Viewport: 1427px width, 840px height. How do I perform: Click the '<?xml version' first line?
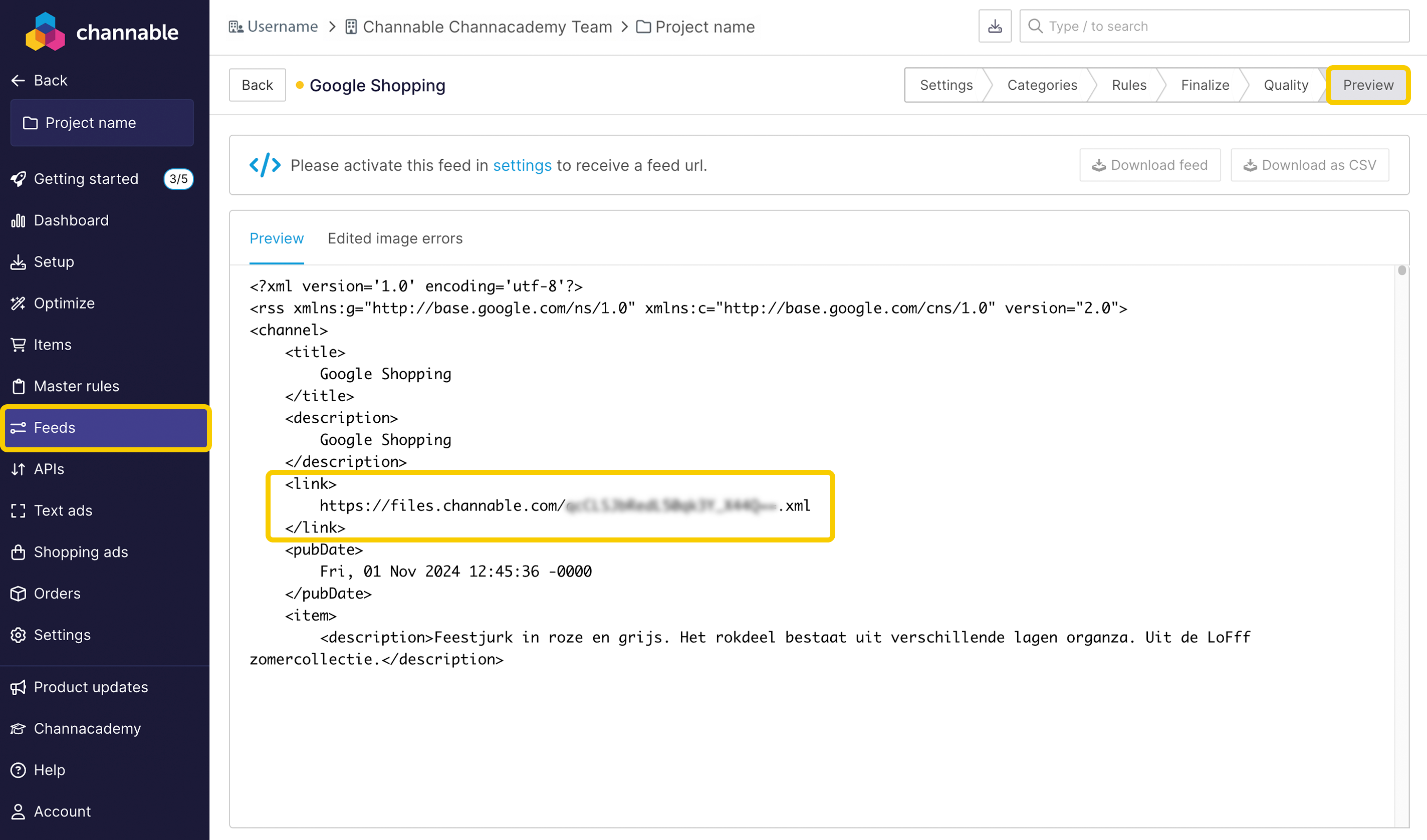416,287
